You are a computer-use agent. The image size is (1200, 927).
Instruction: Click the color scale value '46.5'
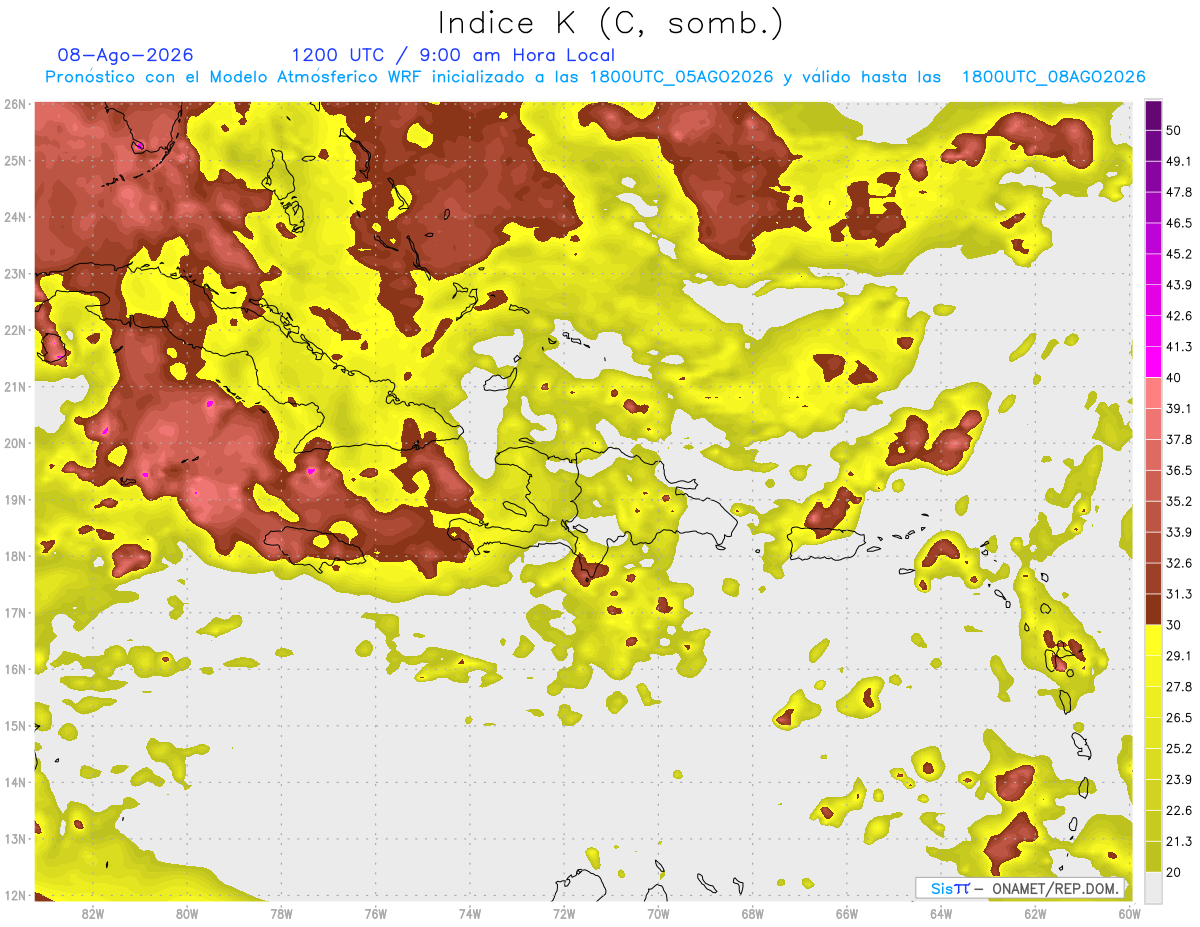coord(1179,223)
